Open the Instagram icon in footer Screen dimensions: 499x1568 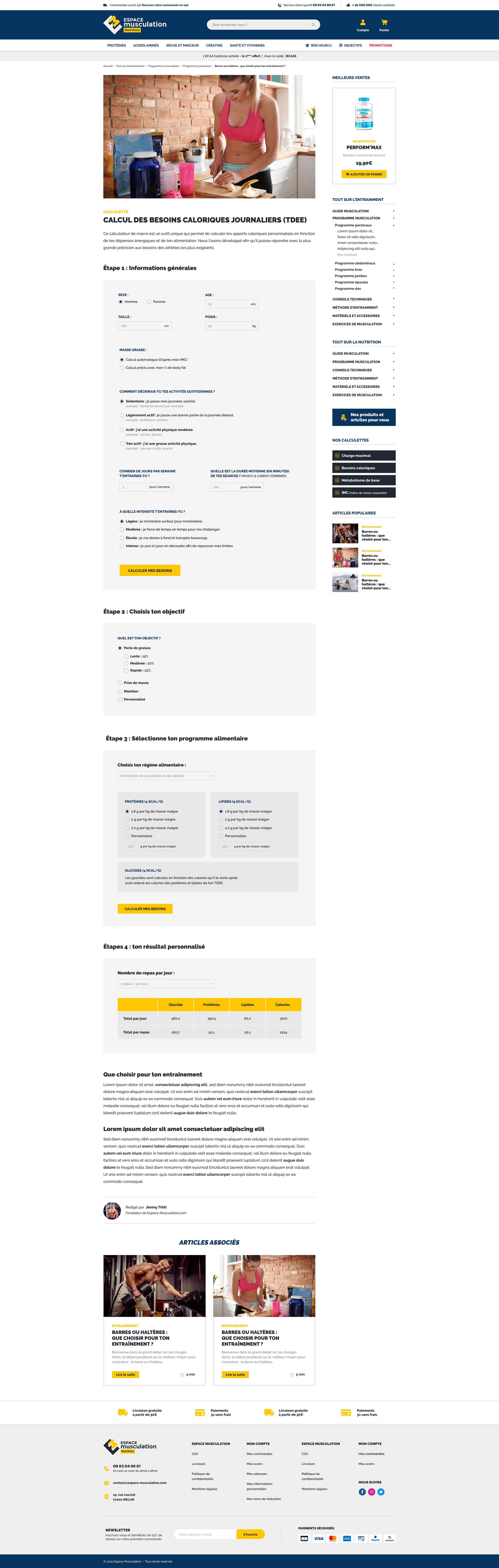pos(372,1492)
